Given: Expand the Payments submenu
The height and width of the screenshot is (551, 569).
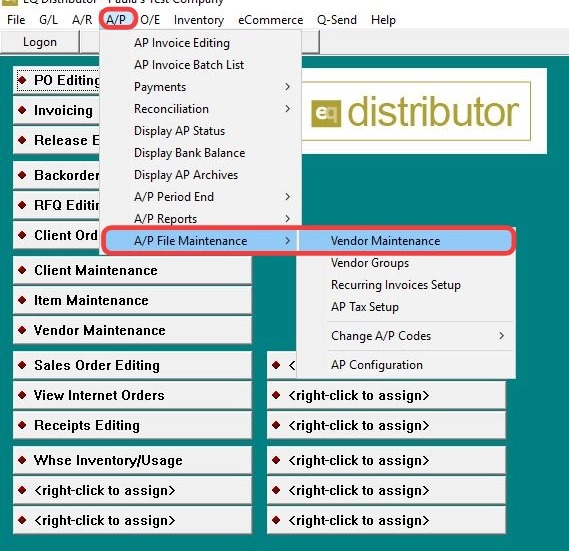Looking at the screenshot, I should (200, 87).
